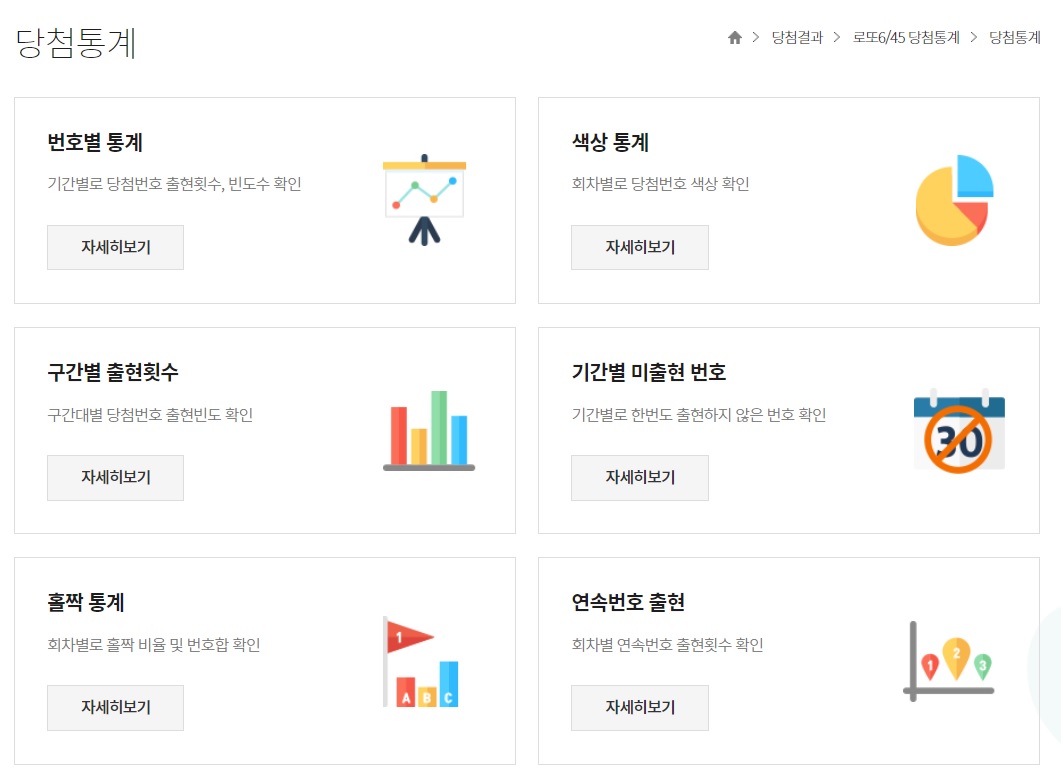The image size is (1061, 783).
Task: Click the home icon in the breadcrumb
Action: (735, 37)
